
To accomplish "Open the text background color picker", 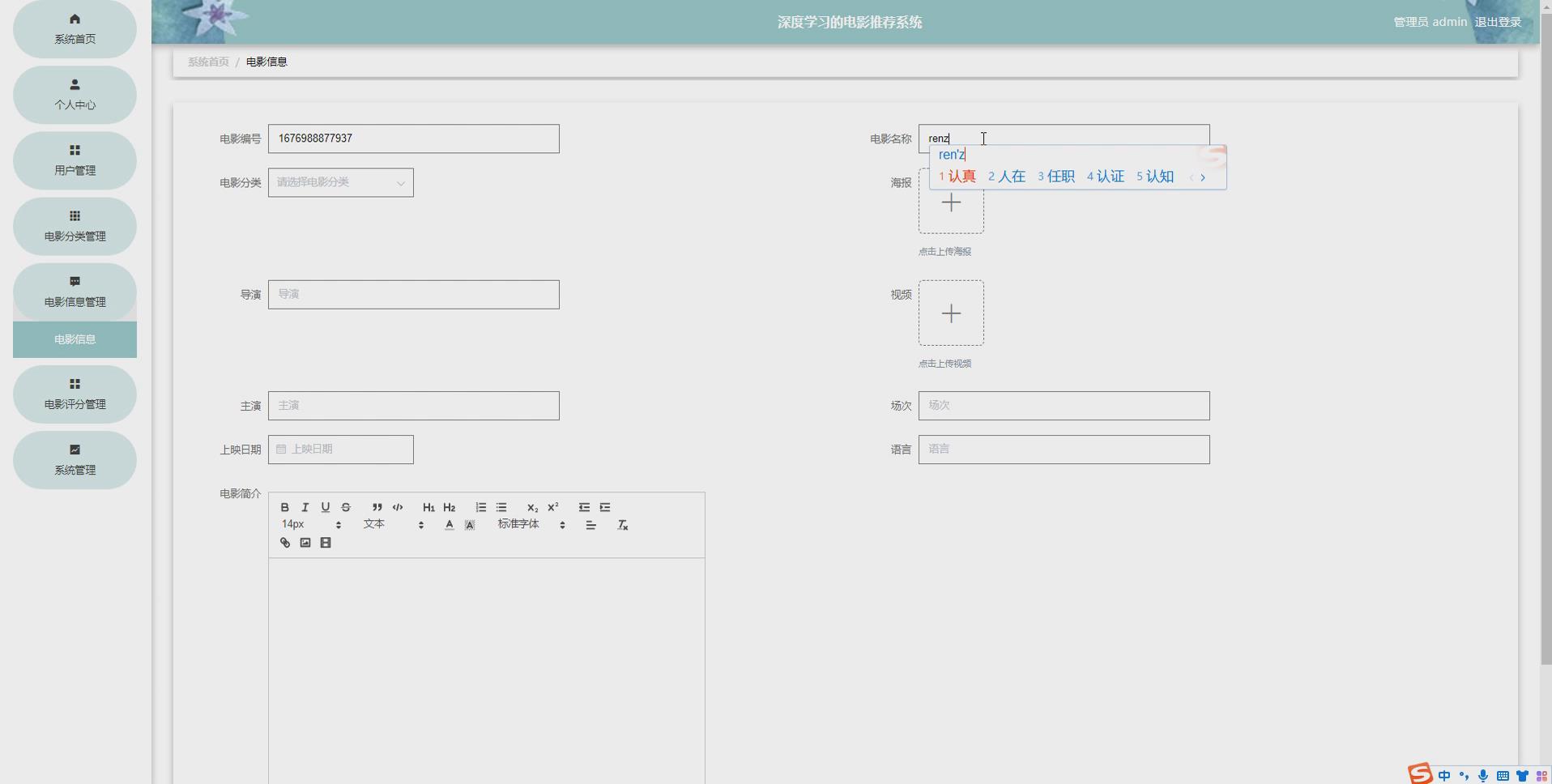I will click(x=470, y=525).
